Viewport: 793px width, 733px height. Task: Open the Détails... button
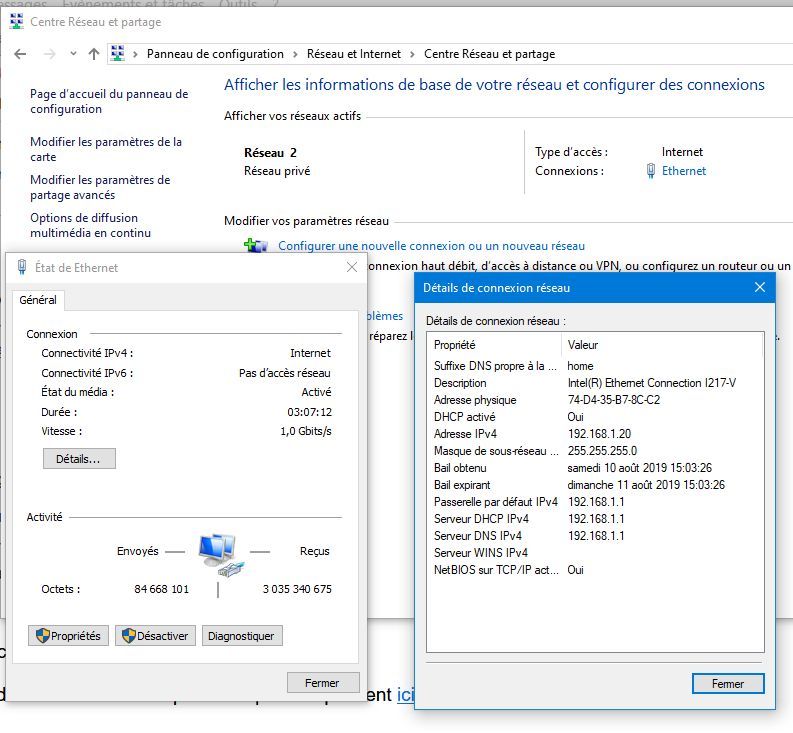[79, 459]
